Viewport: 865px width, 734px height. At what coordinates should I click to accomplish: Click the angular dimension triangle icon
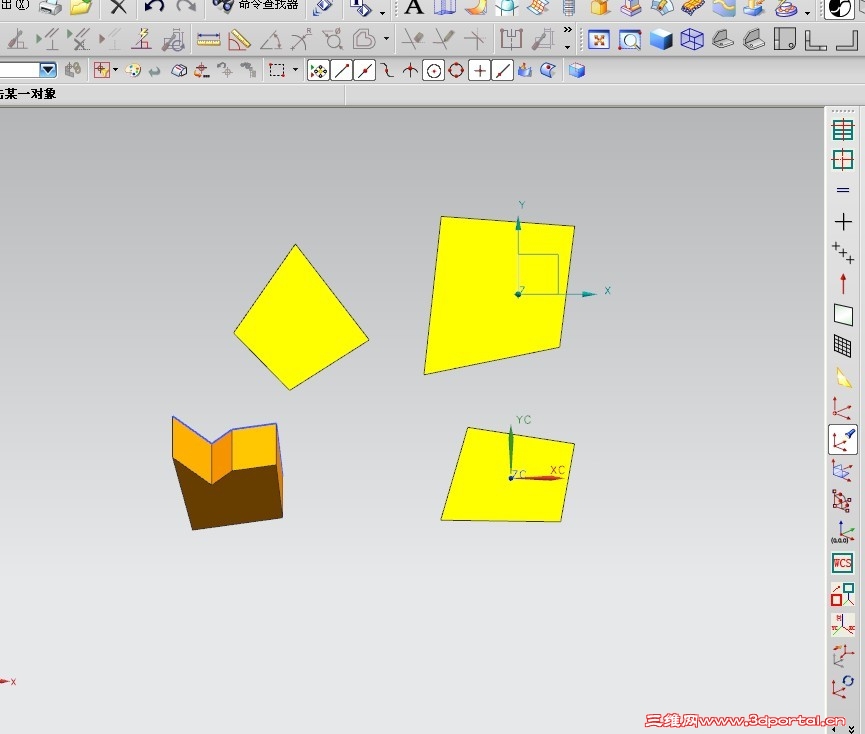(270, 41)
